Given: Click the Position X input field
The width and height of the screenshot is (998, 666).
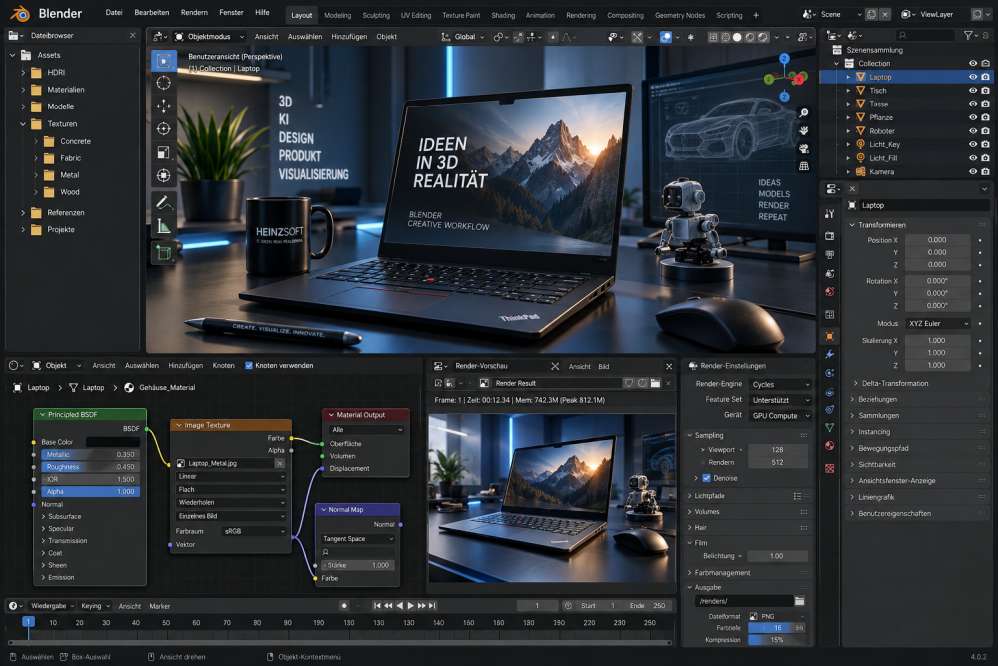Looking at the screenshot, I should 937,240.
